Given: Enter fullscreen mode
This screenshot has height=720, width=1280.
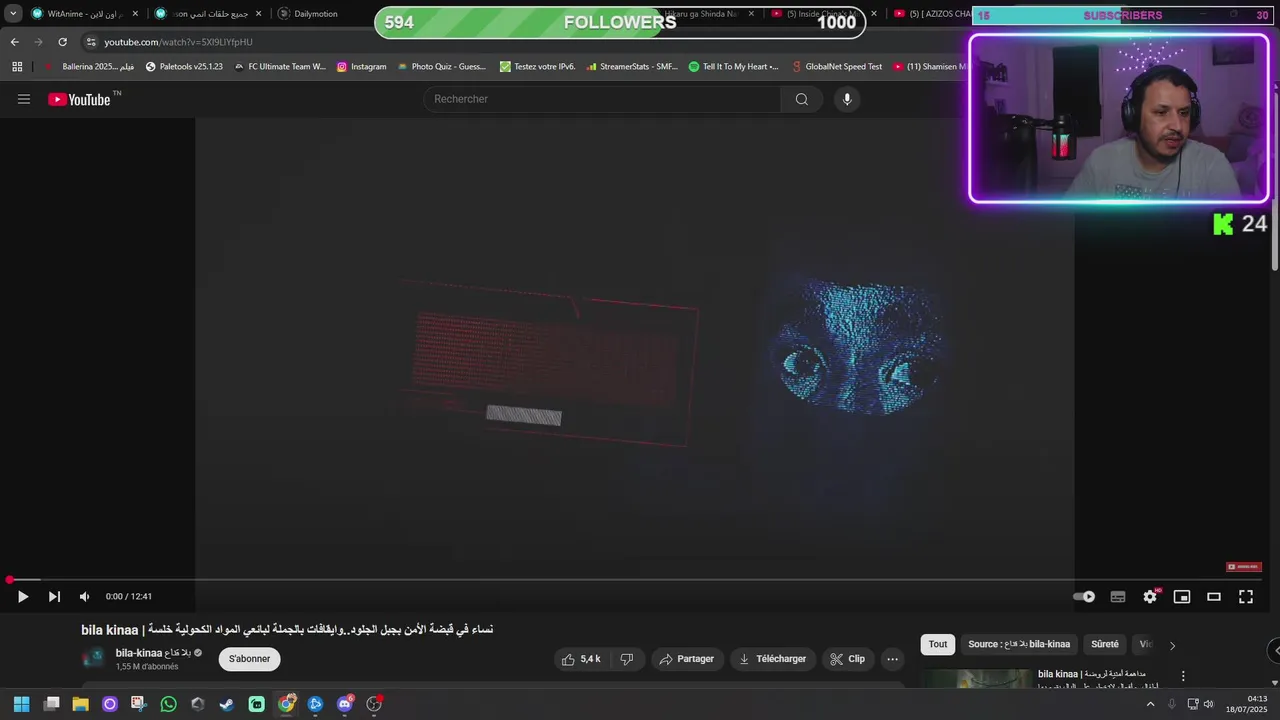Looking at the screenshot, I should pyautogui.click(x=1246, y=597).
